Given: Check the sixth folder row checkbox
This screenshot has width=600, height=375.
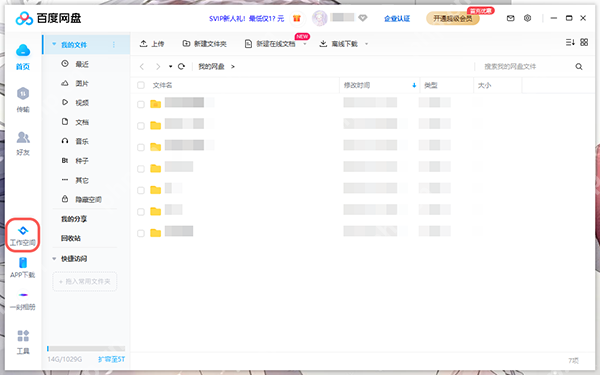Looking at the screenshot, I should tap(141, 211).
